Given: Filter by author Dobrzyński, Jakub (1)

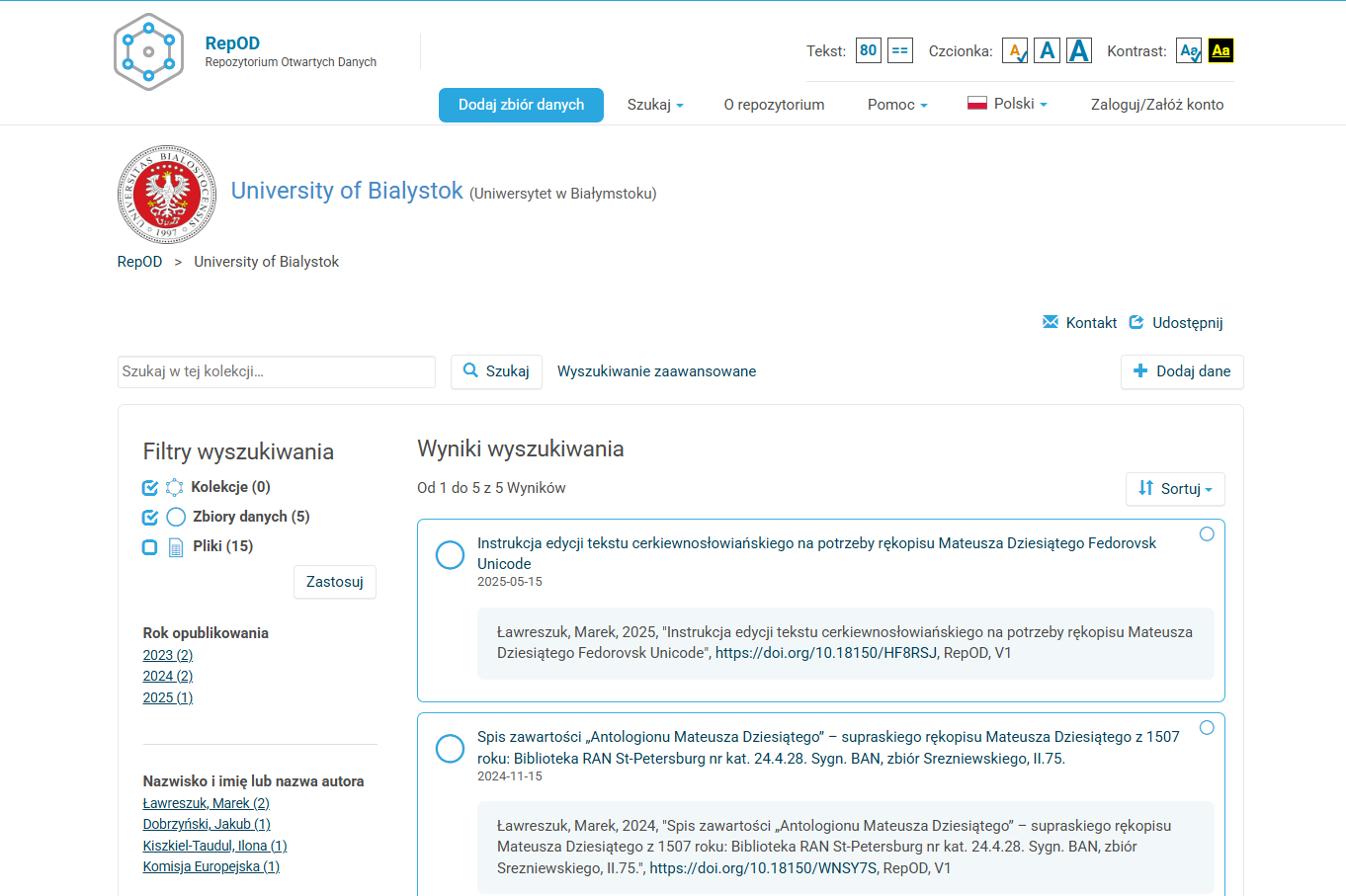Looking at the screenshot, I should (207, 824).
